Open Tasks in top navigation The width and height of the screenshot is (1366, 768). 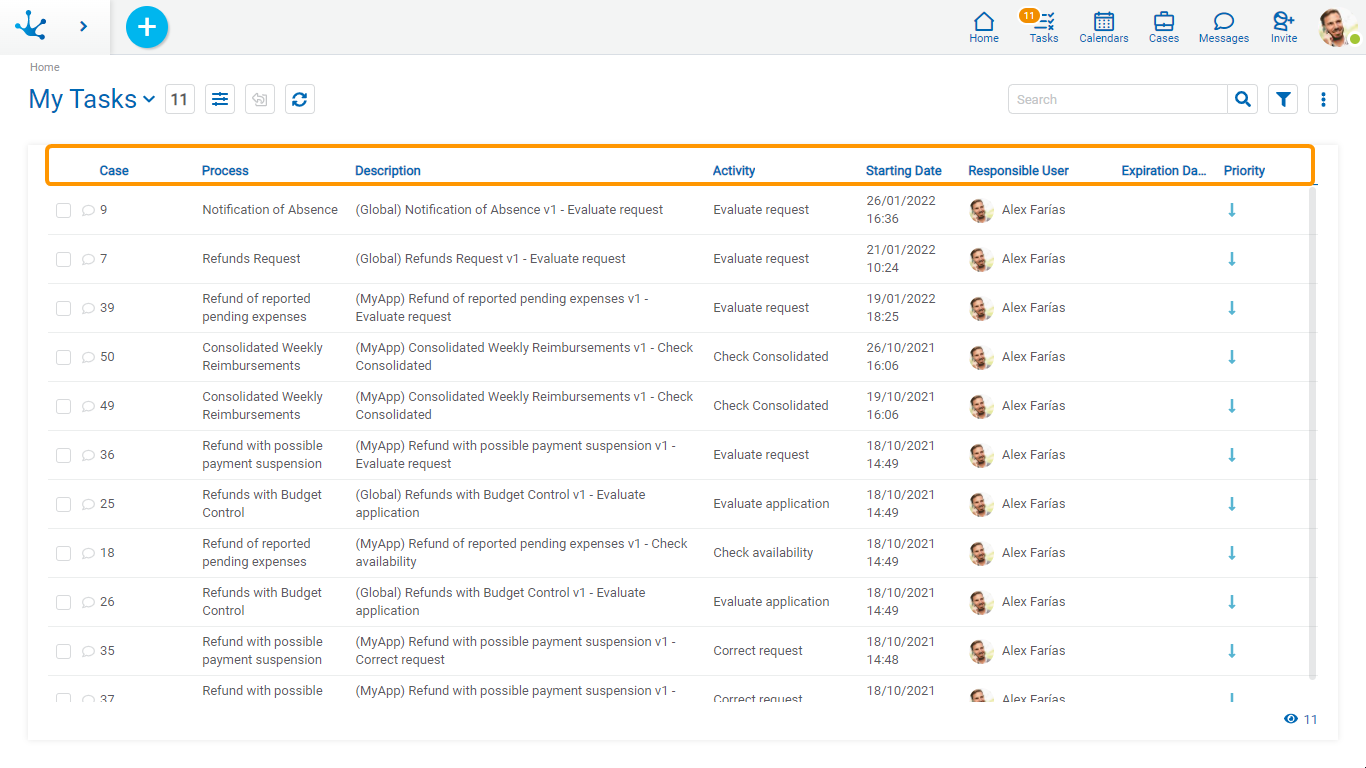coord(1044,27)
